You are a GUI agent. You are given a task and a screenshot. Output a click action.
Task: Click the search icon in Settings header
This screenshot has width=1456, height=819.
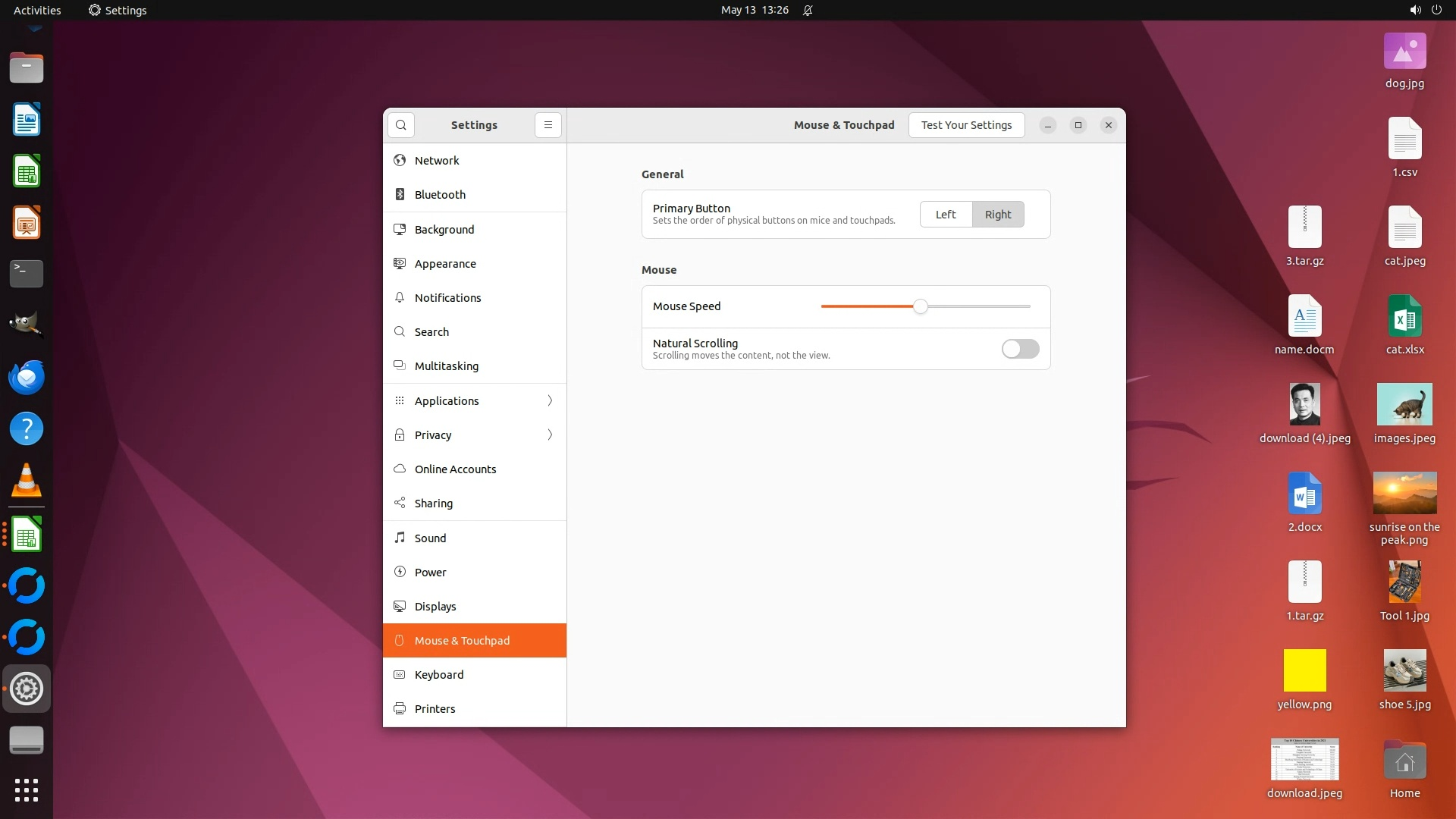point(401,125)
